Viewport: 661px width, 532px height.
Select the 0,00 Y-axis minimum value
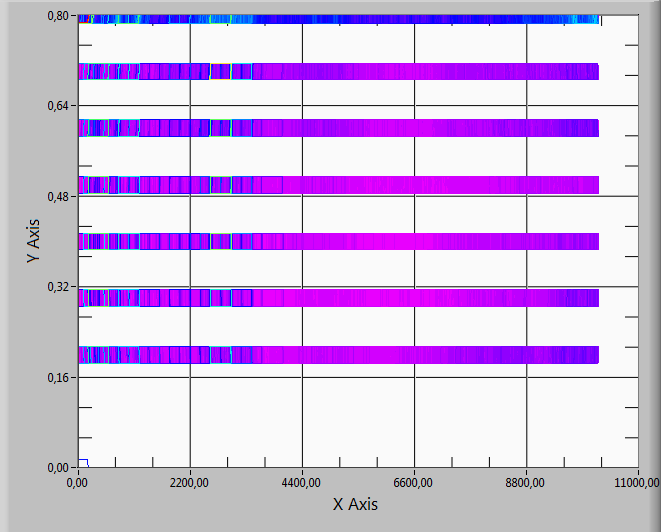58,468
